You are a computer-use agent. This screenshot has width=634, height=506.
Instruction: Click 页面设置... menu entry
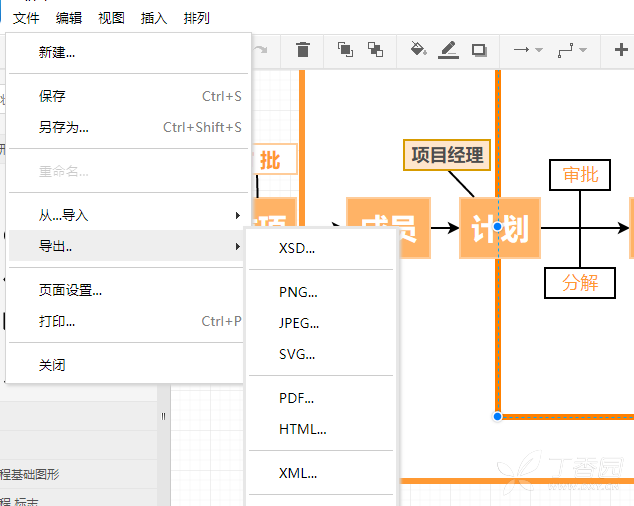[x=125, y=290]
